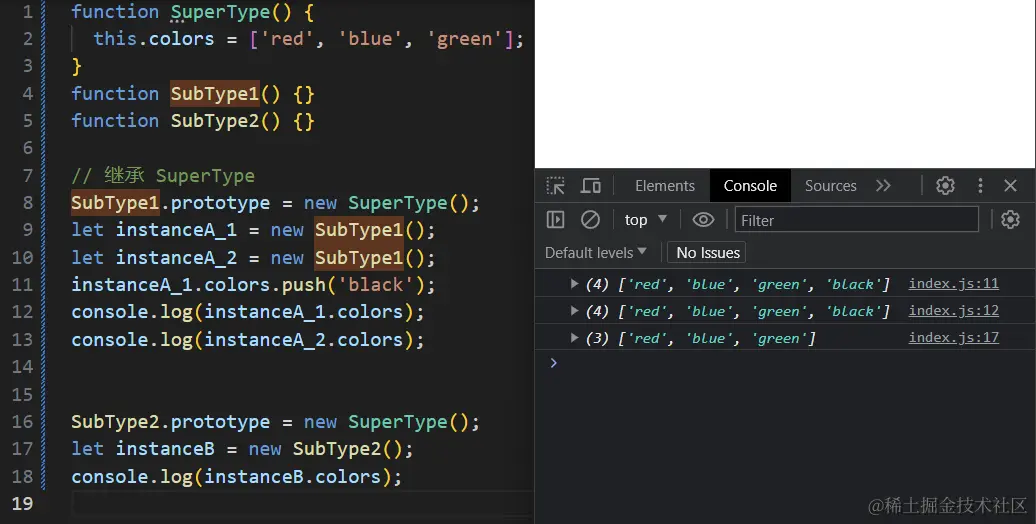The image size is (1036, 524).
Task: Click 'push' on line 11
Action: pyautogui.click(x=304, y=285)
